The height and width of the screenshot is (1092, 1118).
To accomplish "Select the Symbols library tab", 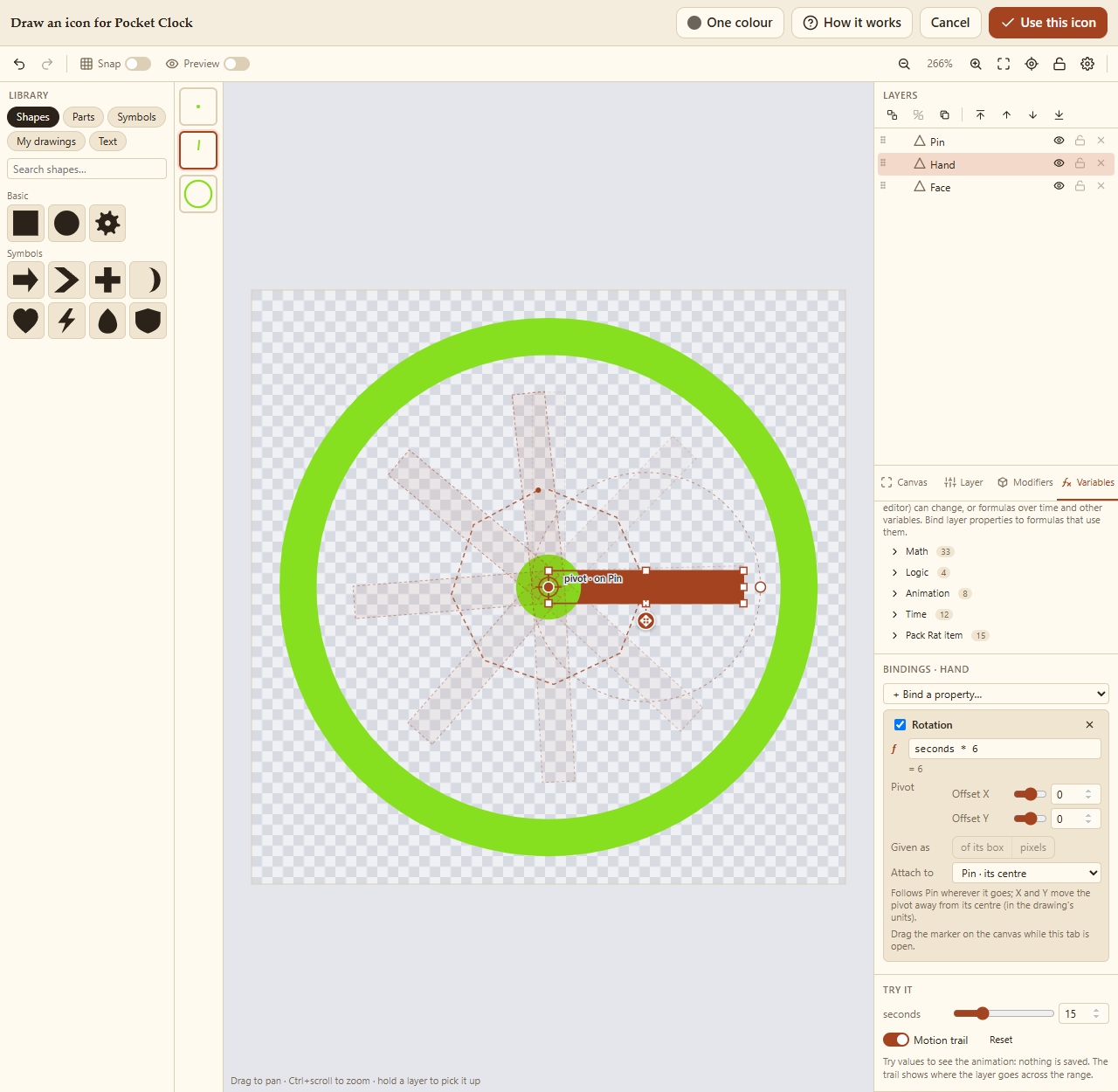I will click(136, 117).
